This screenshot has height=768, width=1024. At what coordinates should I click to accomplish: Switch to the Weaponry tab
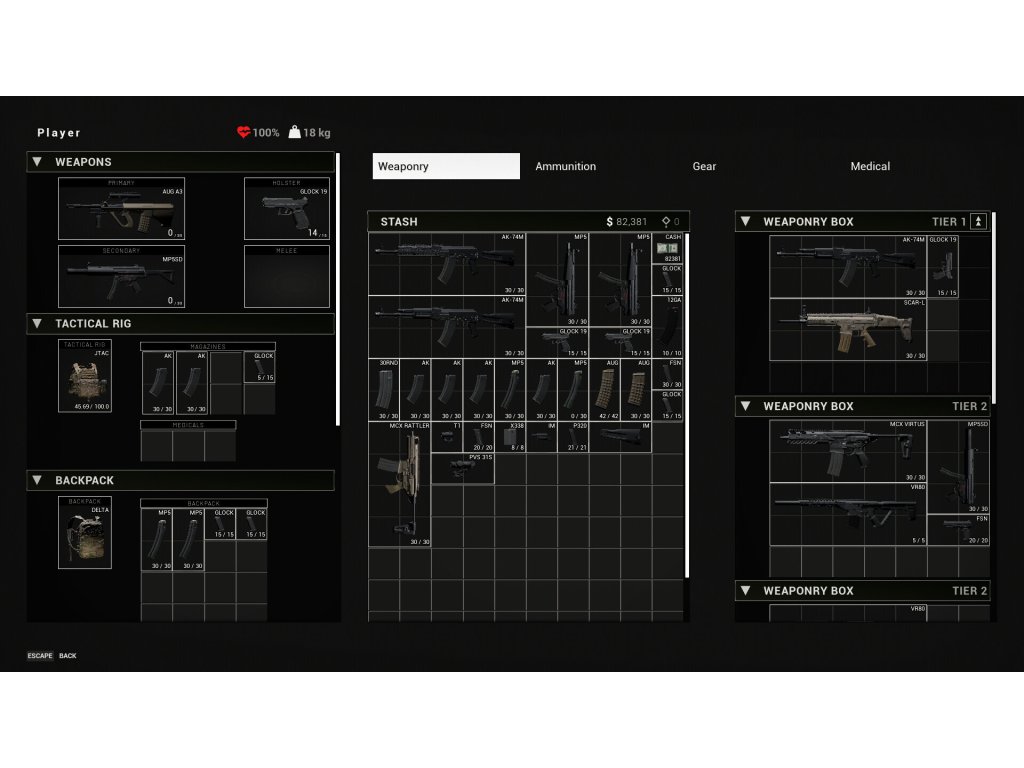pyautogui.click(x=446, y=166)
